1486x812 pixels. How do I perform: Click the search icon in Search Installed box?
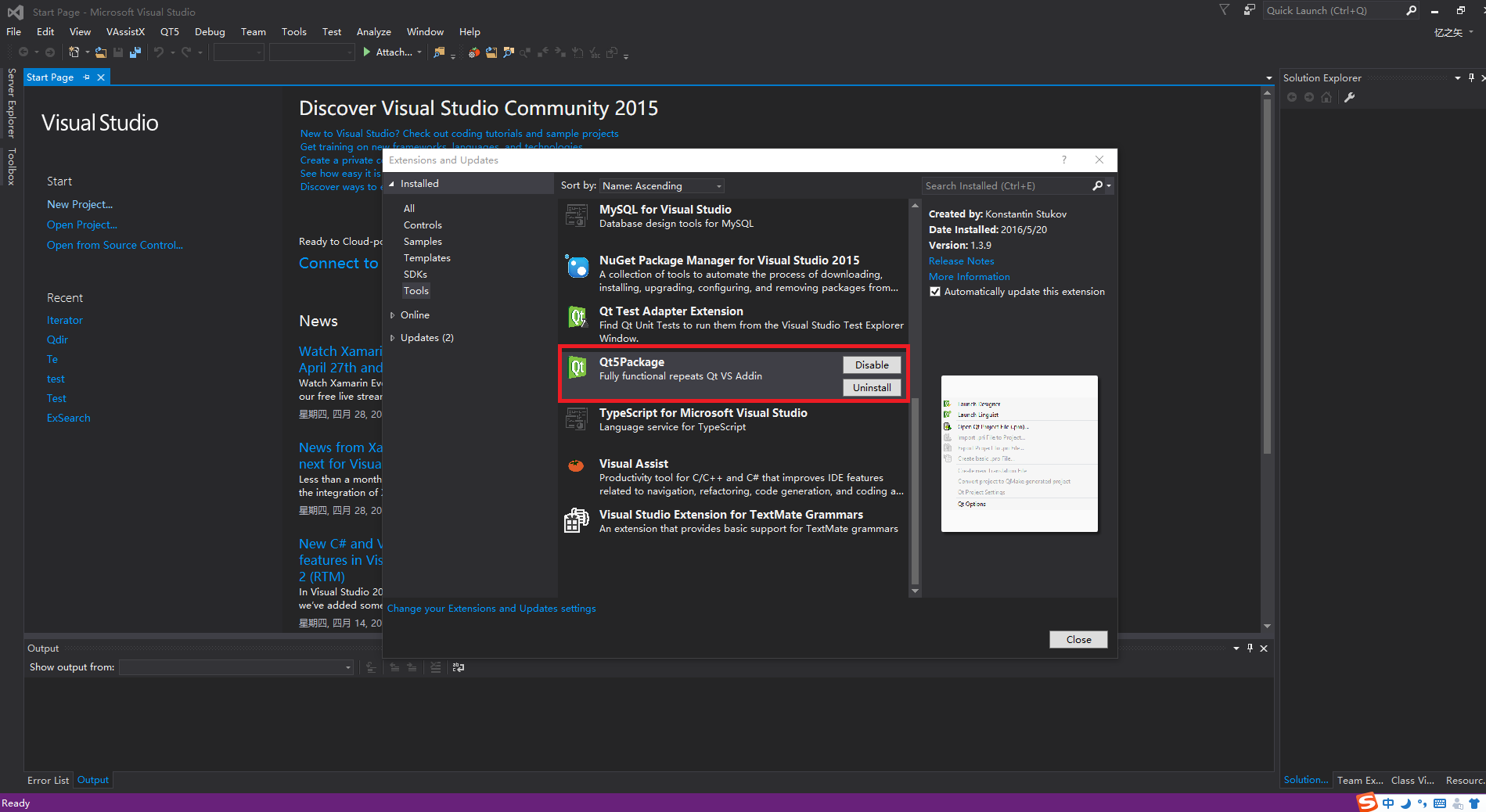pyautogui.click(x=1097, y=185)
